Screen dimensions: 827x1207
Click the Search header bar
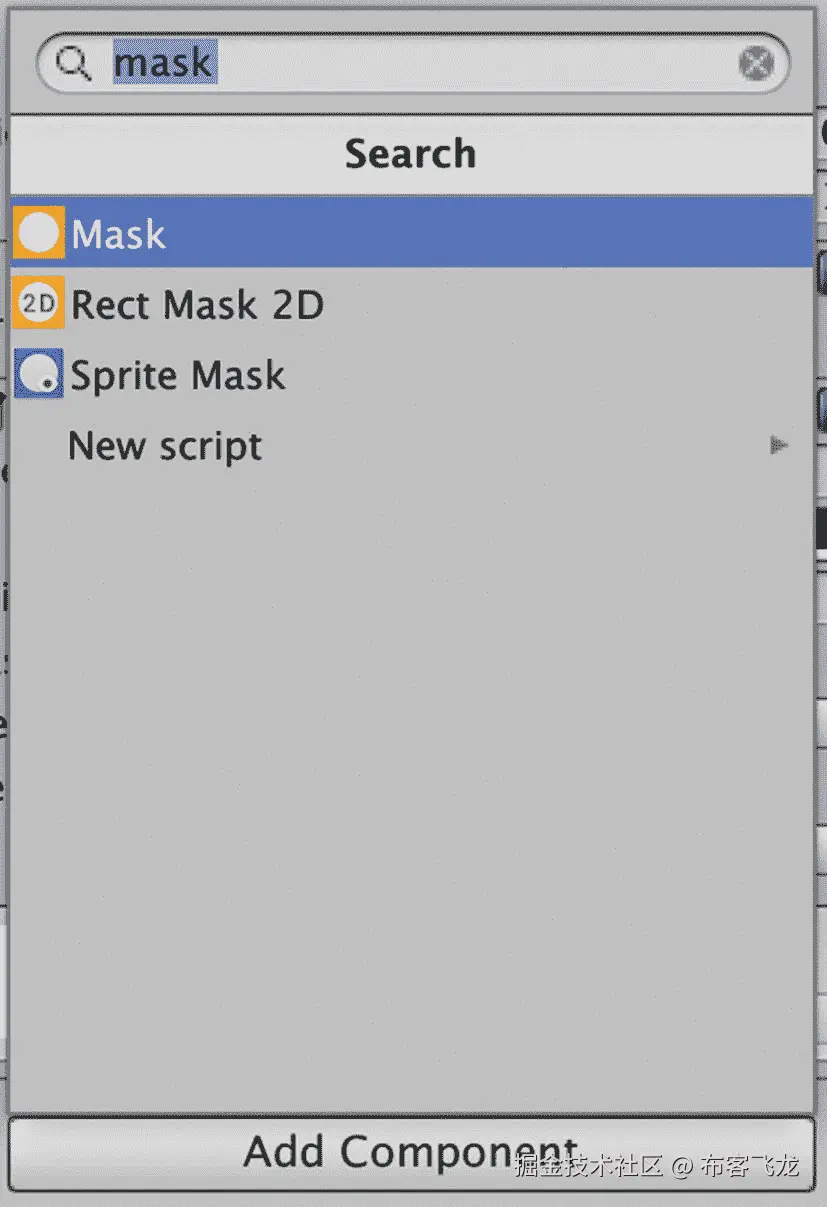click(x=410, y=154)
